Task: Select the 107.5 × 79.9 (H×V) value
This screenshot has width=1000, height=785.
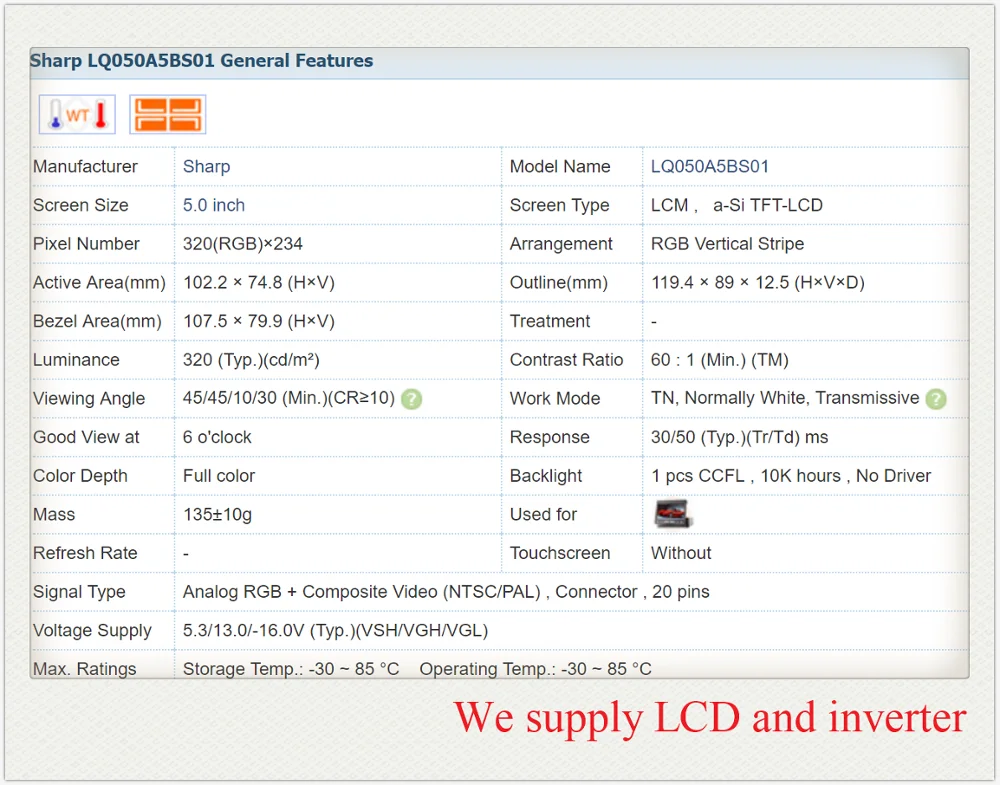Action: point(259,321)
